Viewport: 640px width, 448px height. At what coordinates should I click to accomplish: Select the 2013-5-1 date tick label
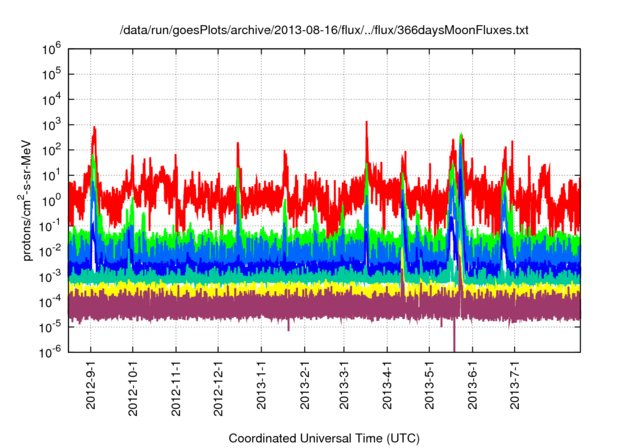click(x=429, y=385)
